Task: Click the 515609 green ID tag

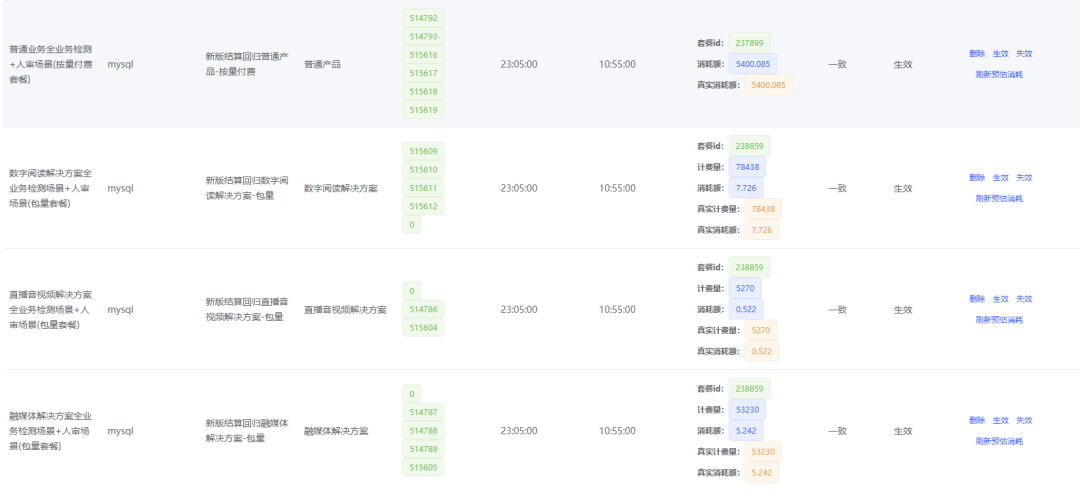Action: click(x=423, y=151)
